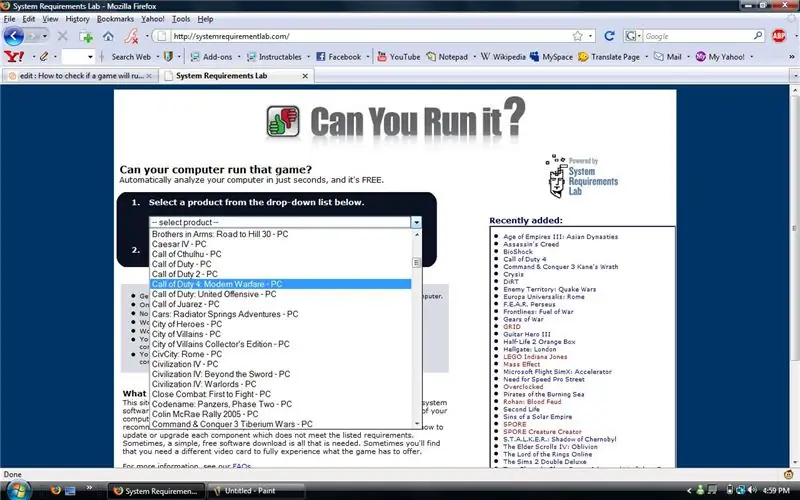Click the product list scrollbar thumb
The height and width of the screenshot is (500, 800).
416,262
